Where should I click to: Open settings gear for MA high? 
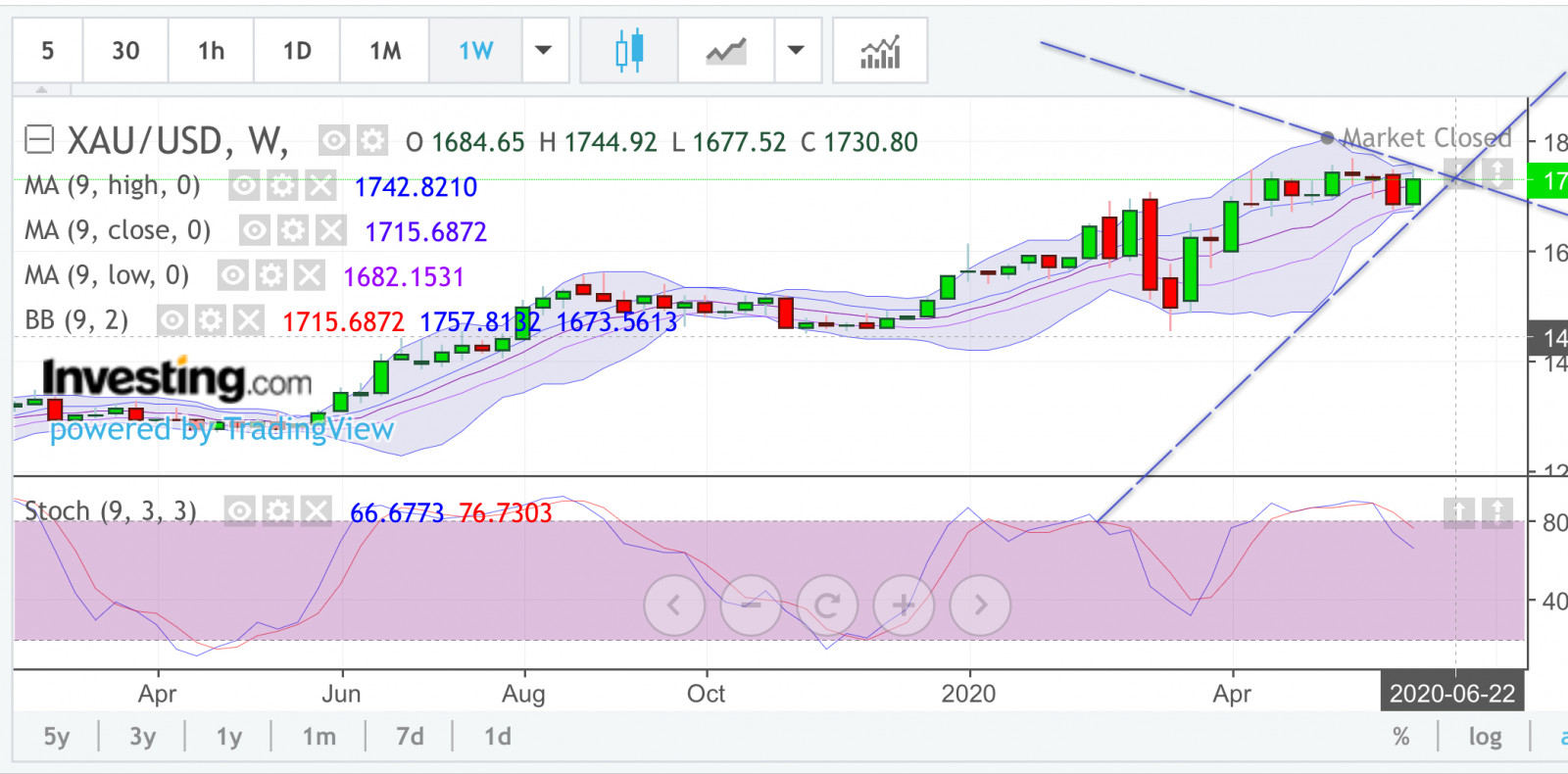click(x=282, y=185)
